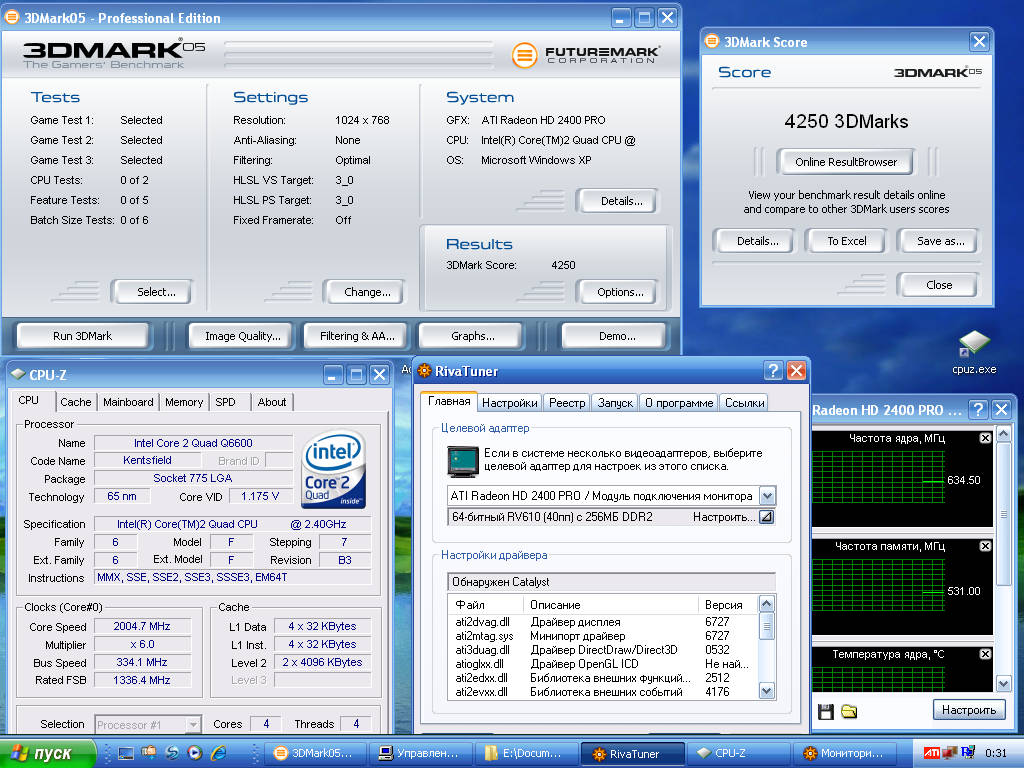Switch to Управлен... taskbar button

423,754
